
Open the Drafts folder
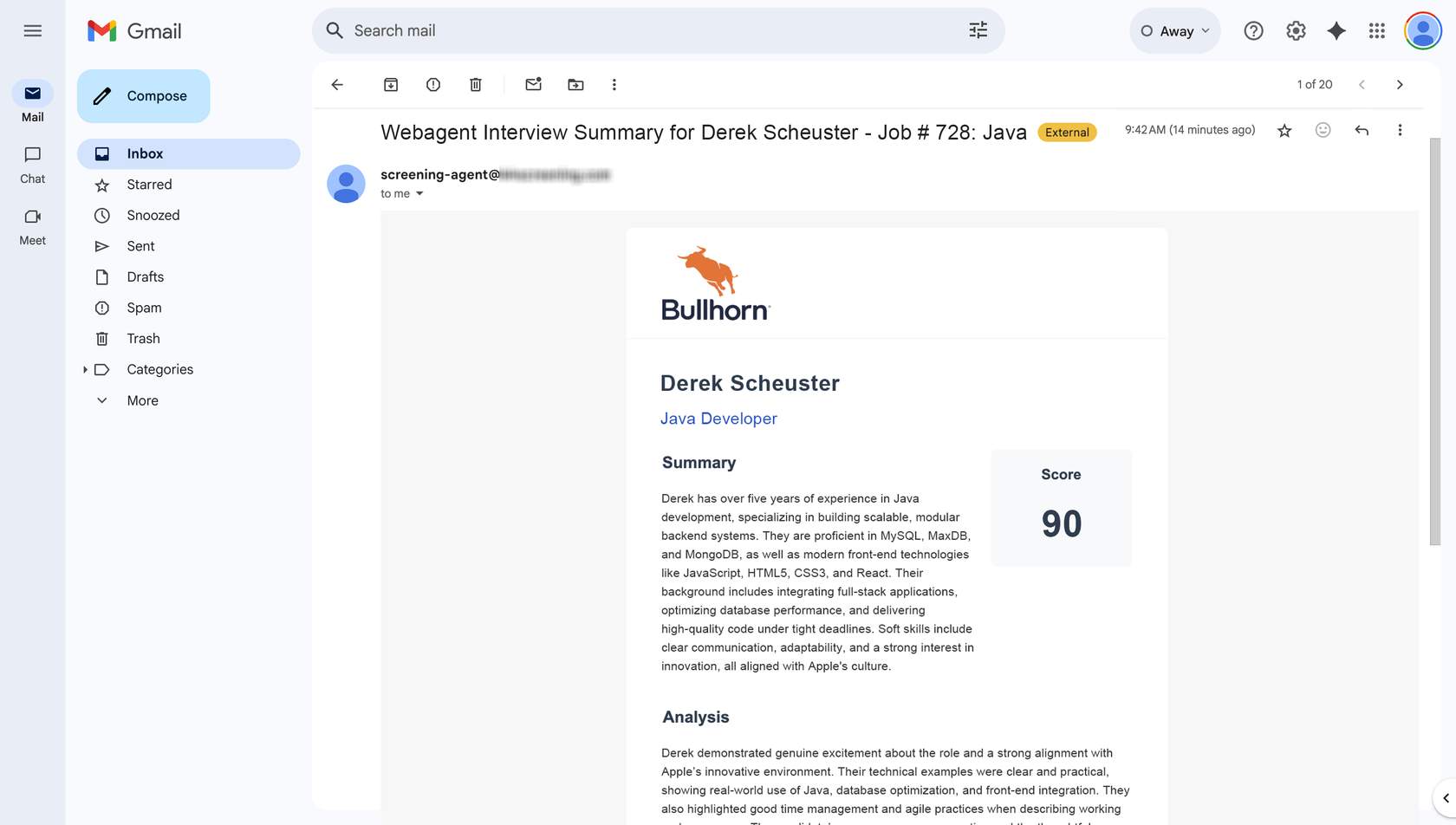[145, 277]
